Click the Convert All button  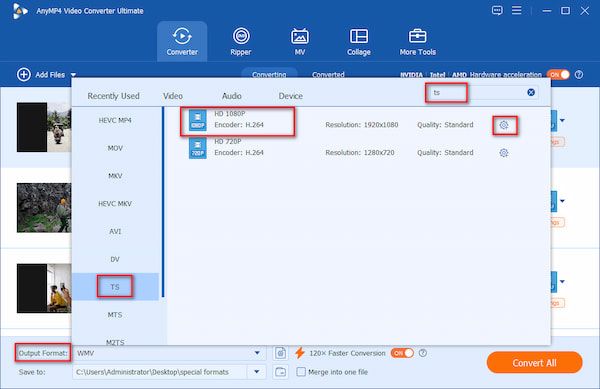point(534,363)
